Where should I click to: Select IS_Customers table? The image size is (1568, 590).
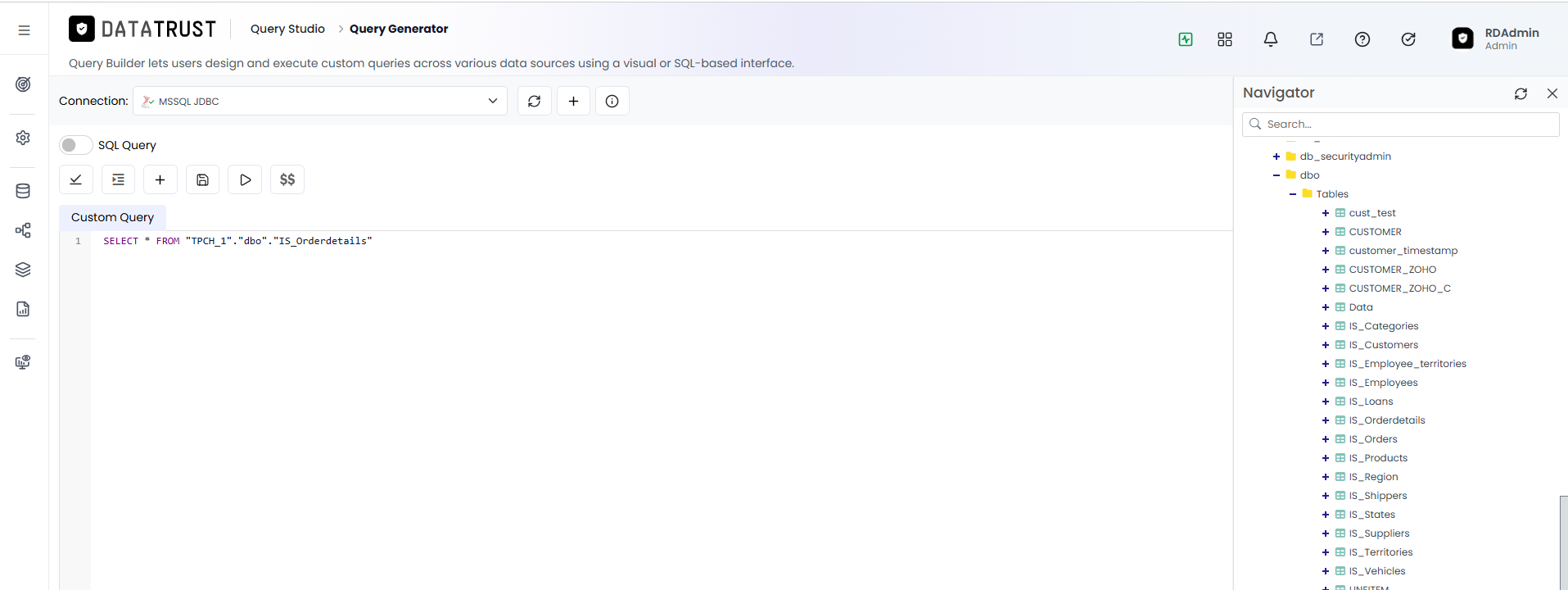tap(1384, 345)
